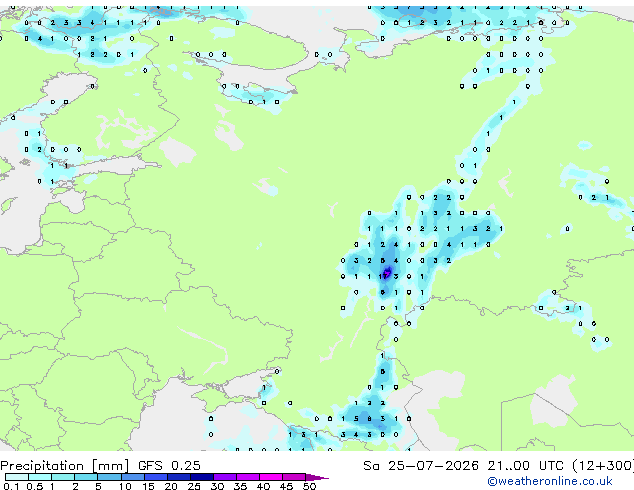Click the 40–45 mm magenta legend box
The width and height of the screenshot is (634, 490).
coord(271,477)
